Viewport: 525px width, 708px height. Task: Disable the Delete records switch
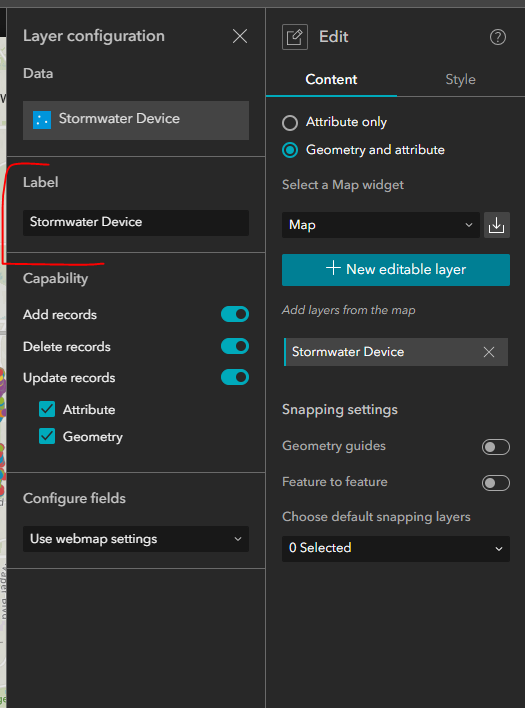tap(235, 346)
